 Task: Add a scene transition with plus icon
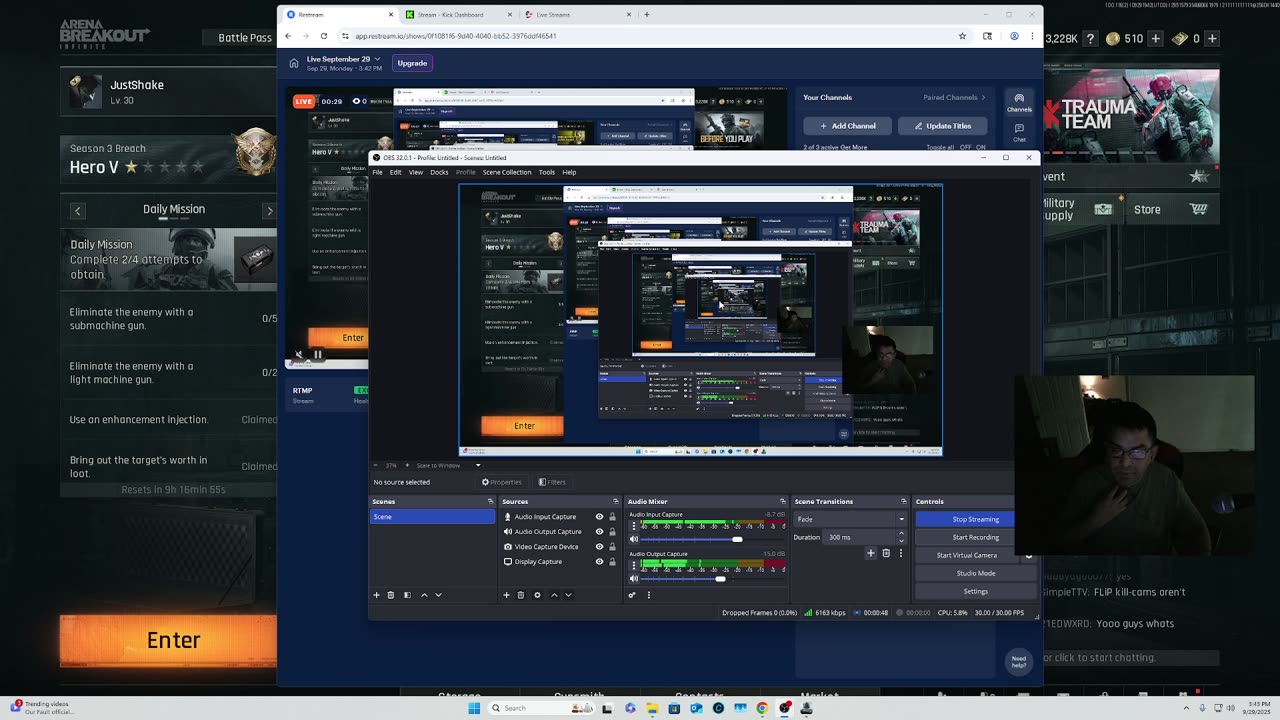[x=871, y=553]
